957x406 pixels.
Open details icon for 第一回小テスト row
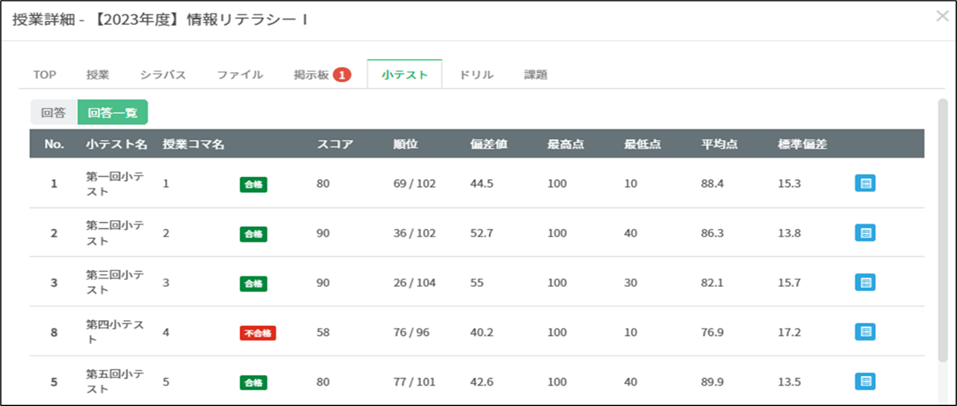[x=865, y=183]
